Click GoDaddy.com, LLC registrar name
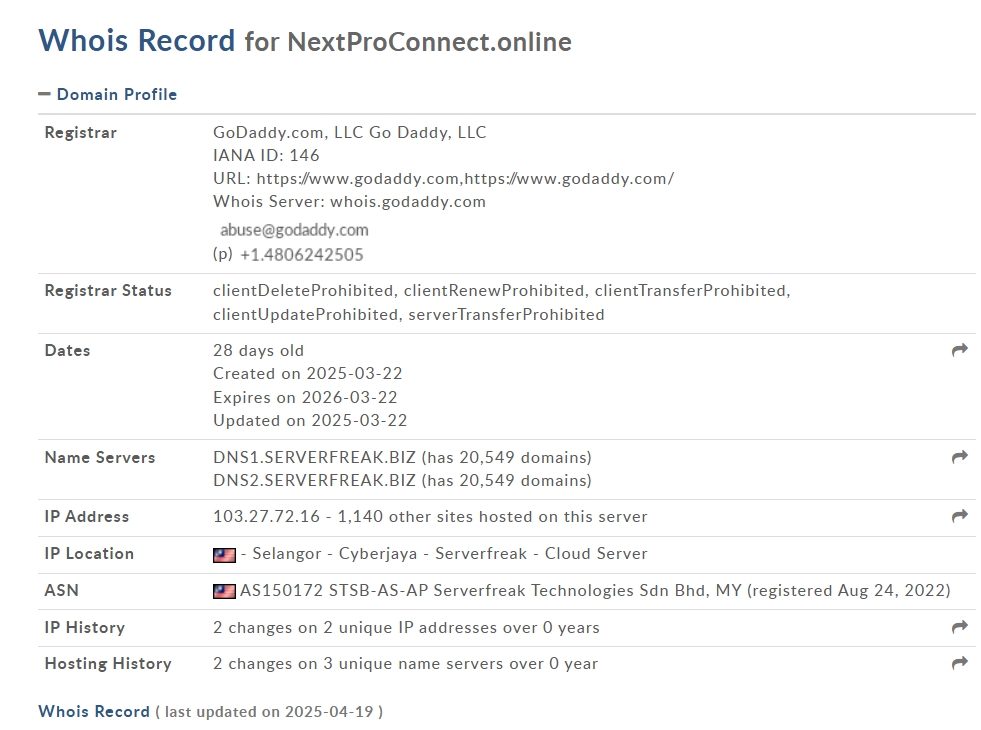 [349, 133]
